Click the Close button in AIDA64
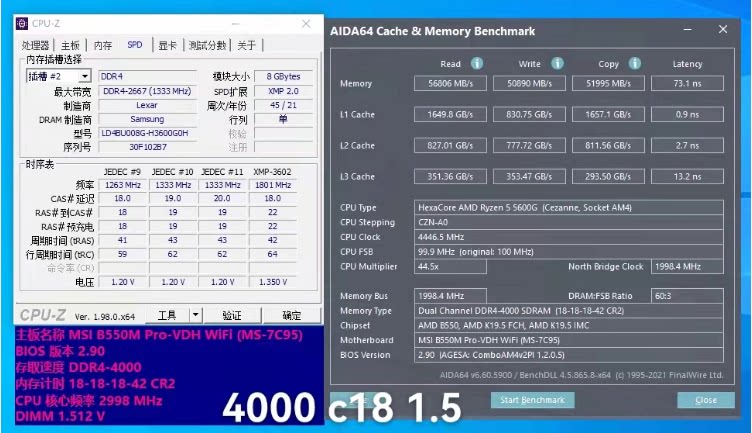Viewport: 752px width, 433px height. coord(706,400)
